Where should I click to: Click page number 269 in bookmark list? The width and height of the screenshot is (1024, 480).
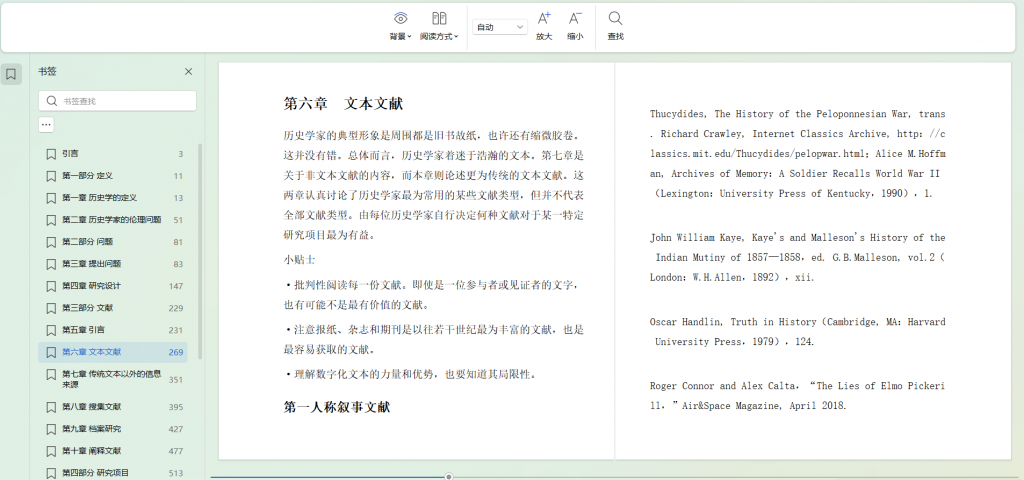click(x=176, y=352)
